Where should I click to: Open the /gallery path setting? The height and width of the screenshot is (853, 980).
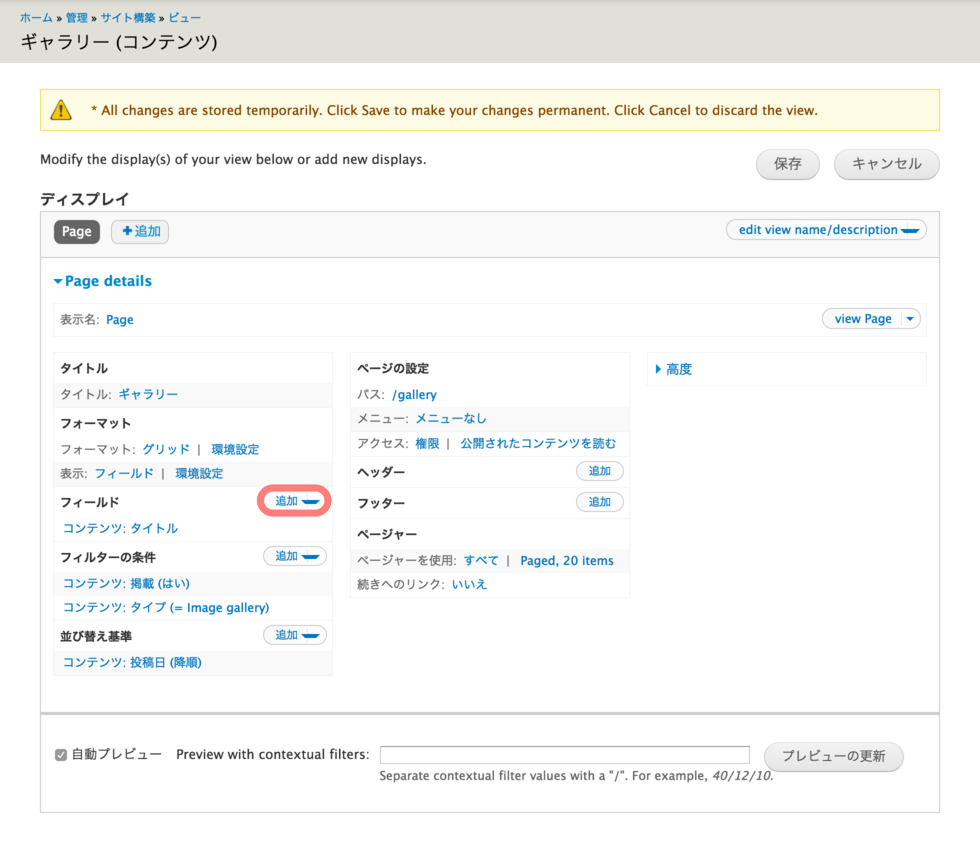414,394
